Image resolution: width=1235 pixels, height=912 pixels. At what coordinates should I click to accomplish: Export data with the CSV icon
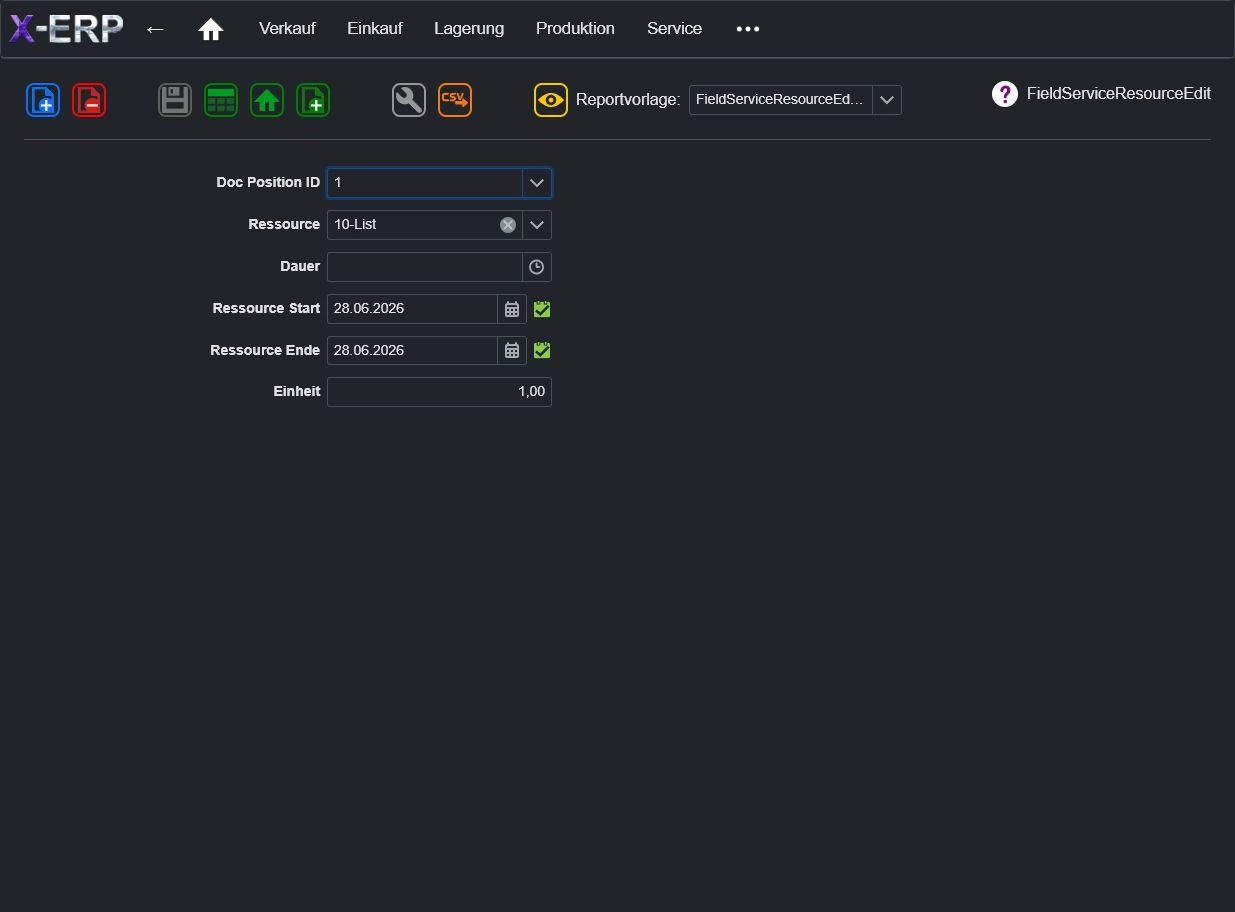coord(455,100)
